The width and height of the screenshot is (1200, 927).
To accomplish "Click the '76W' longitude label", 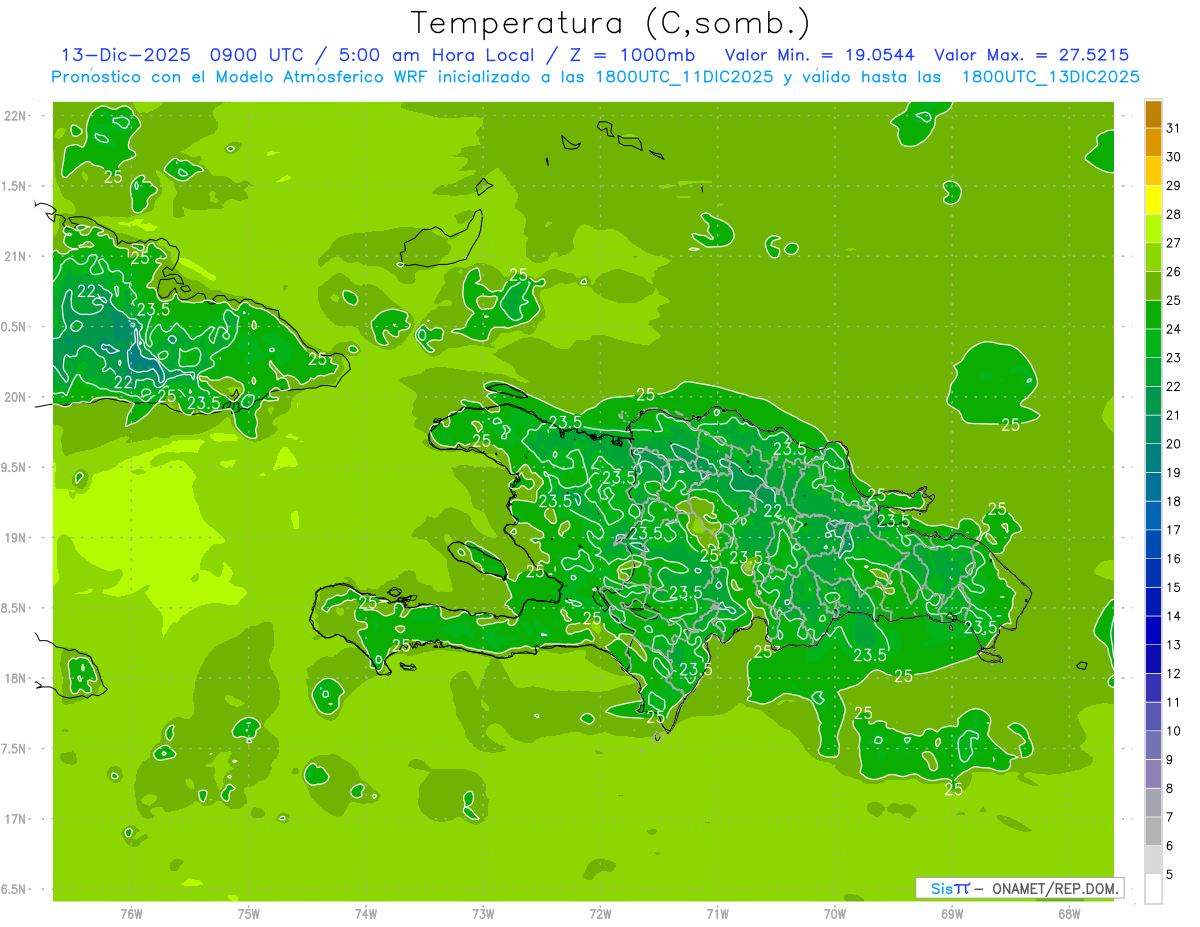I will coord(131,913).
